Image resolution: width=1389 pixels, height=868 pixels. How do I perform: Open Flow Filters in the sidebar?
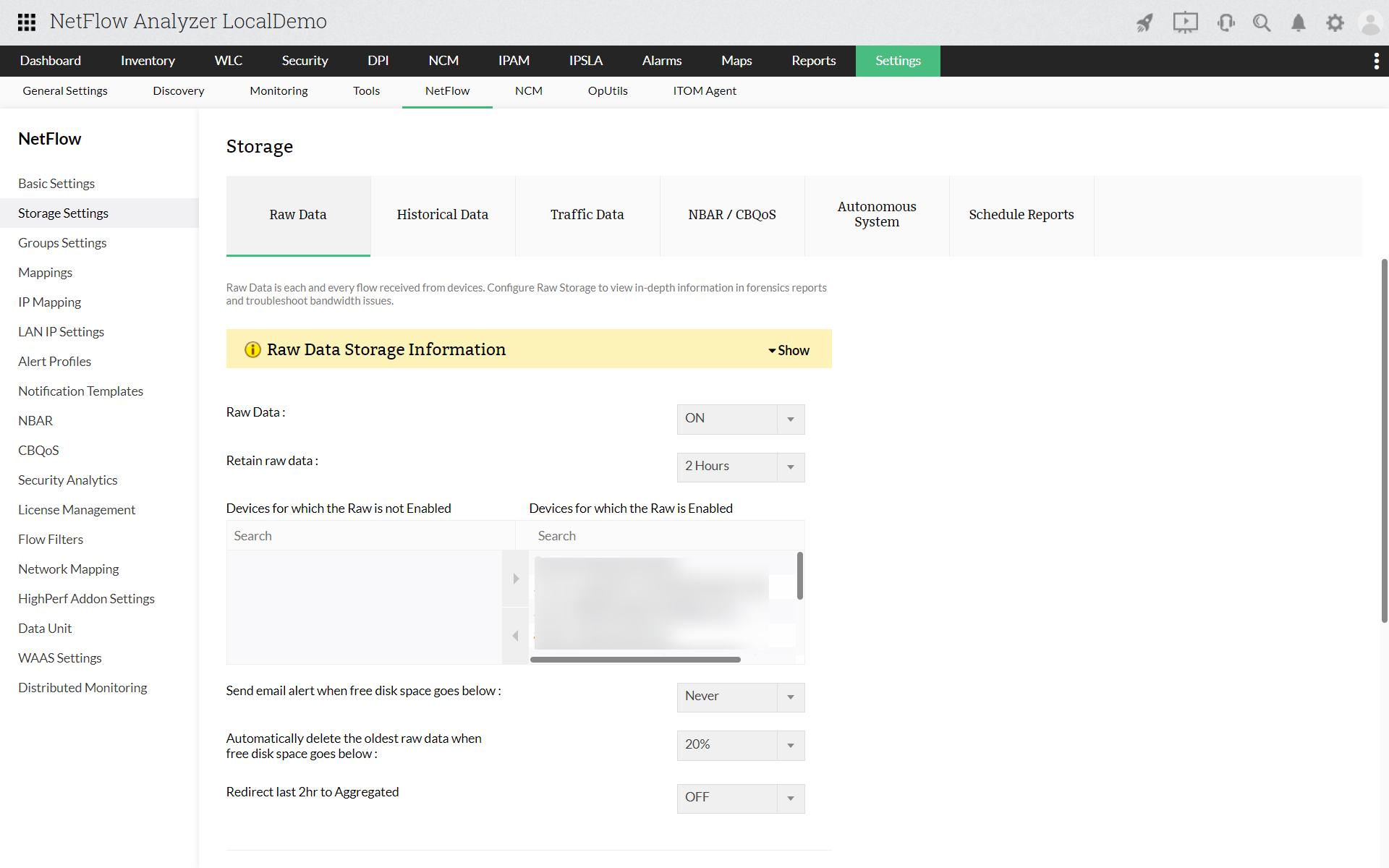pyautogui.click(x=51, y=540)
